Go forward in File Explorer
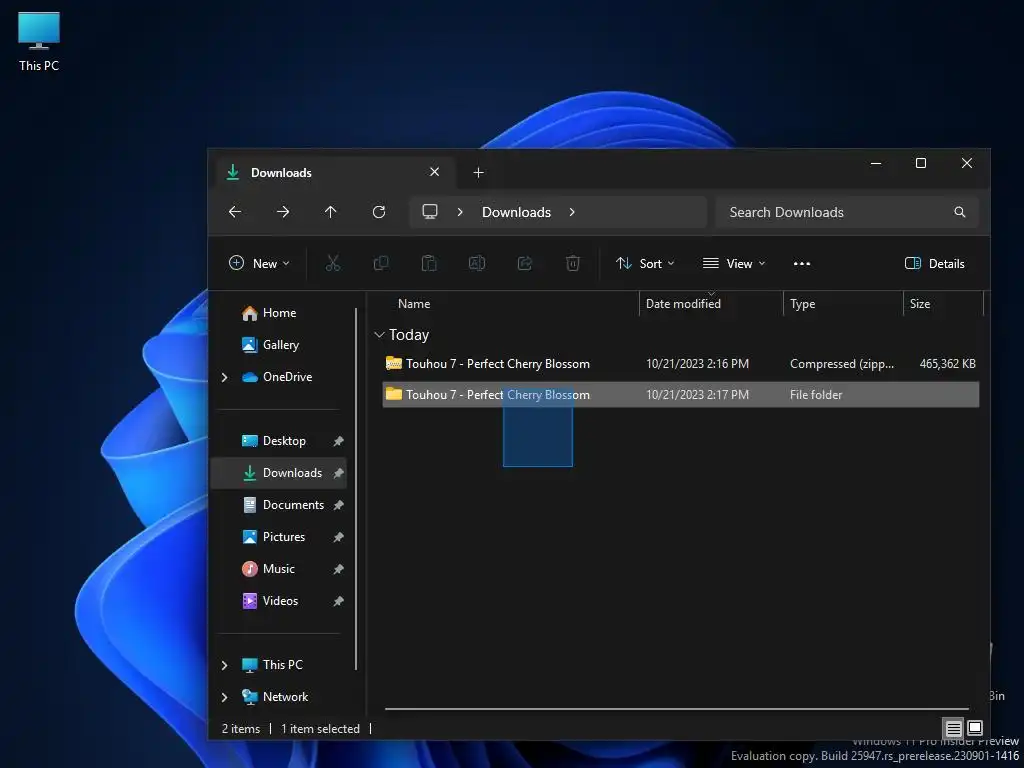The width and height of the screenshot is (1024, 768). tap(283, 212)
